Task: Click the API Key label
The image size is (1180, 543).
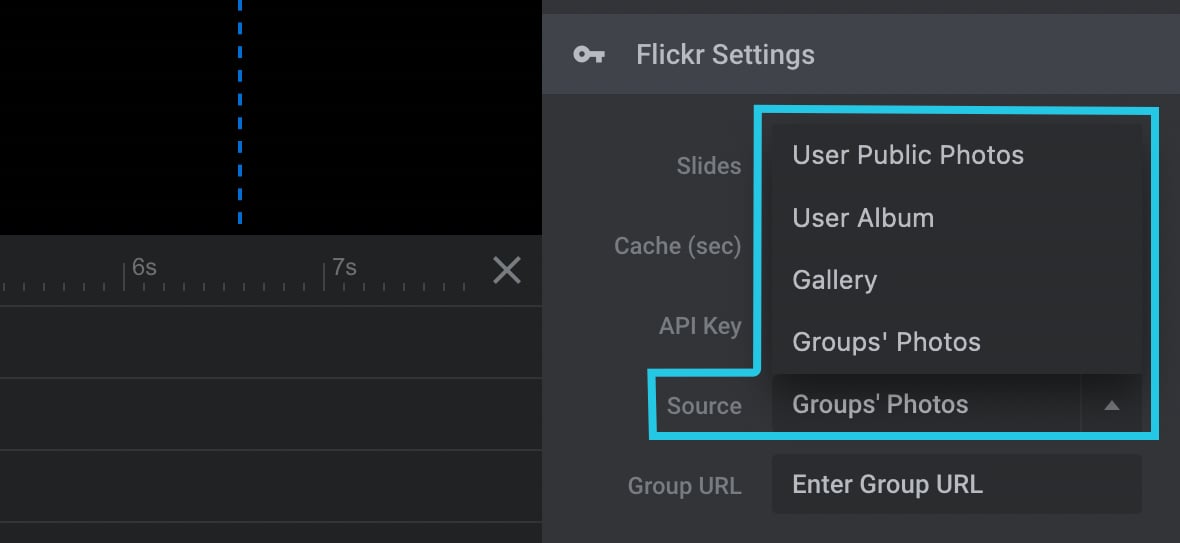Action: click(x=700, y=326)
